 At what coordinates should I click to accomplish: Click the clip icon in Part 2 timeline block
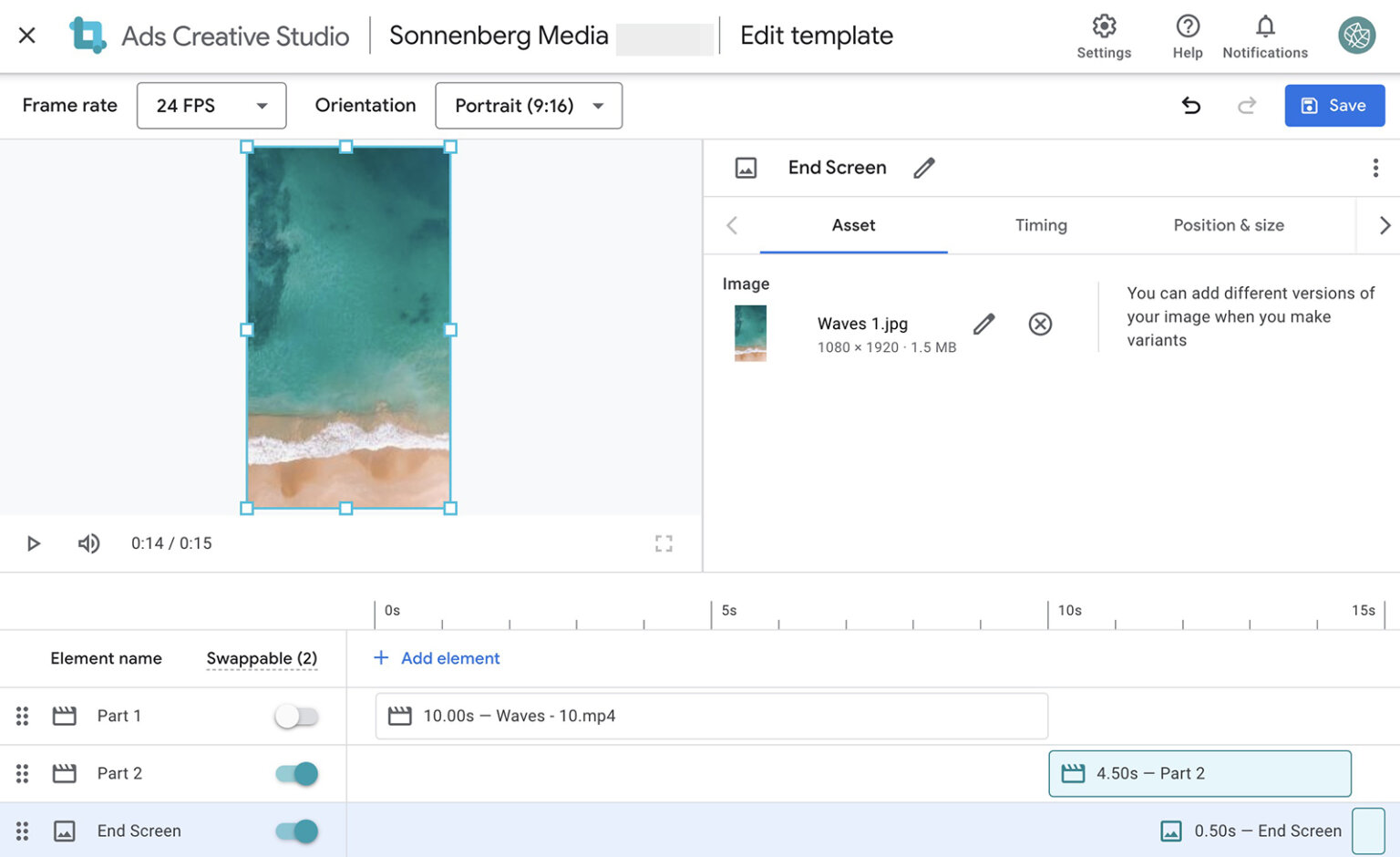(x=1074, y=773)
